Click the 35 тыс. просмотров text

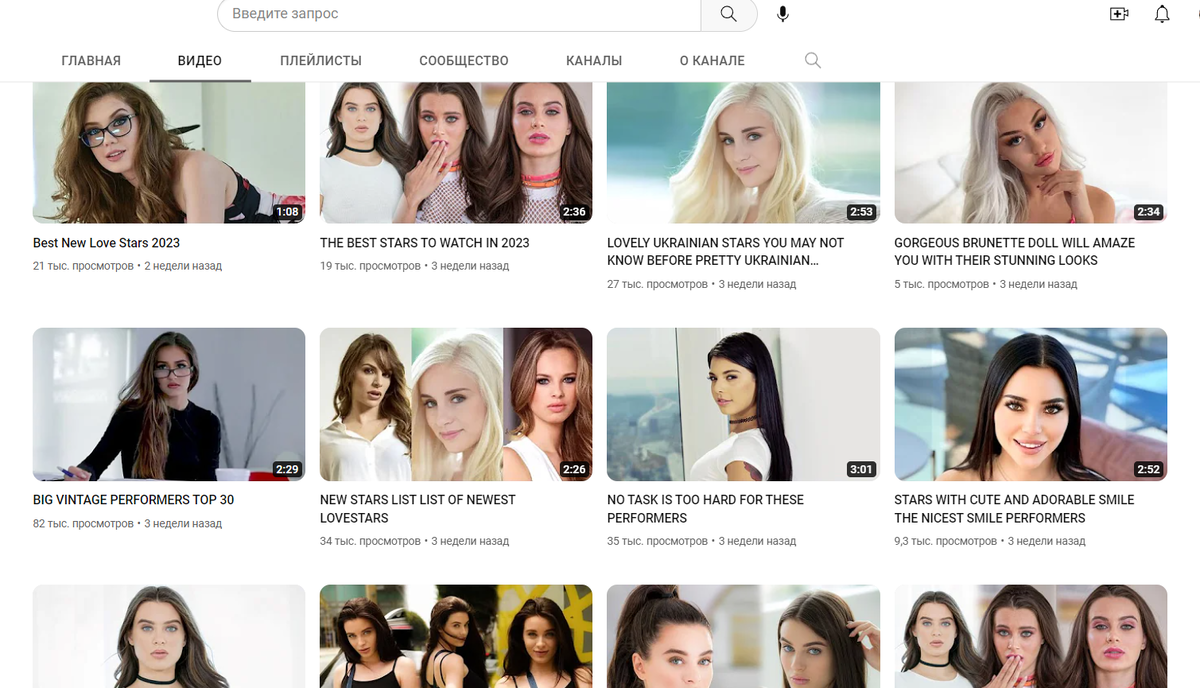pos(657,542)
